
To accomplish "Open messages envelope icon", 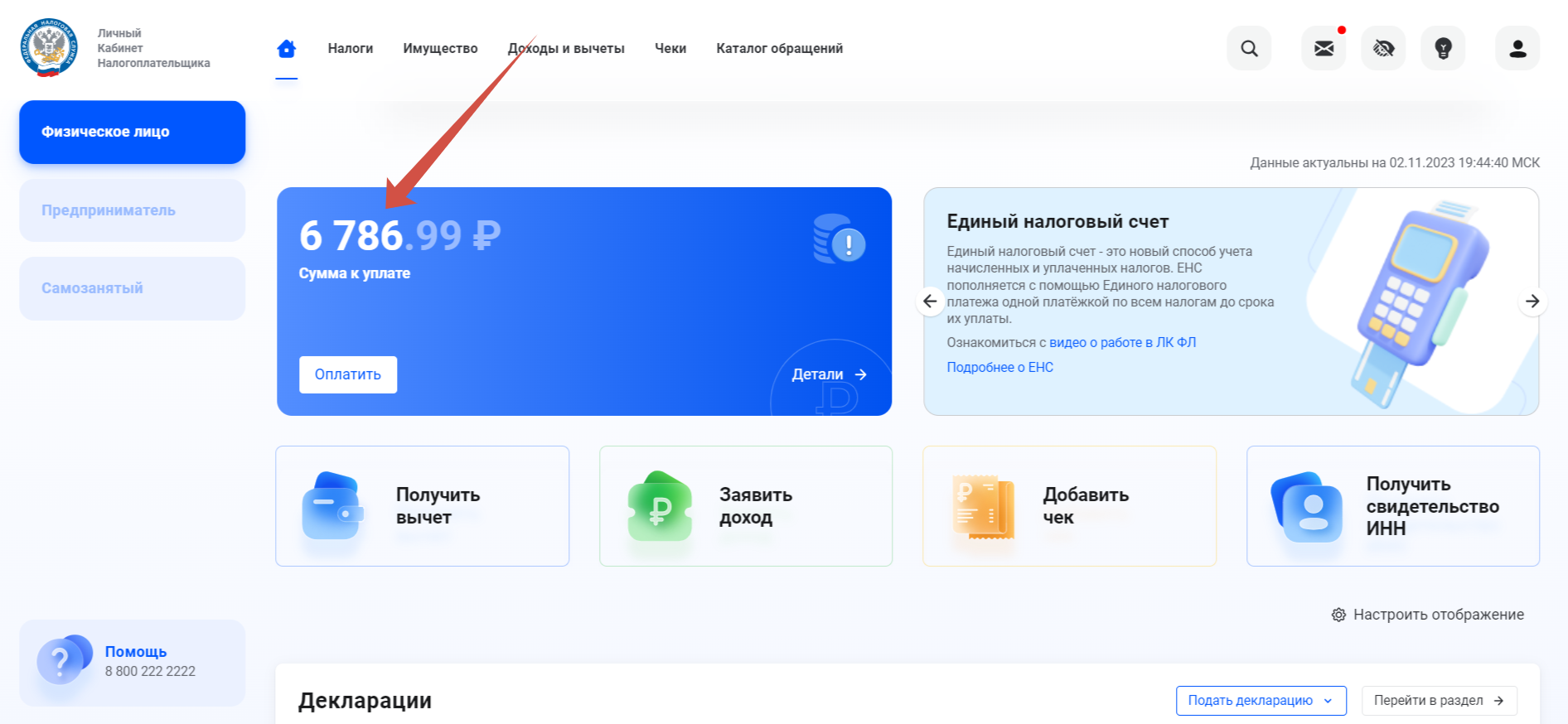I will pyautogui.click(x=1324, y=48).
